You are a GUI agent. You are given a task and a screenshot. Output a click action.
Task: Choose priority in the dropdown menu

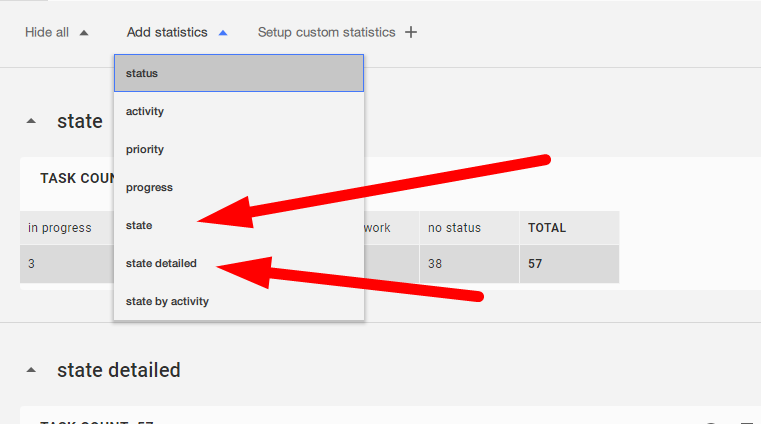[239, 149]
